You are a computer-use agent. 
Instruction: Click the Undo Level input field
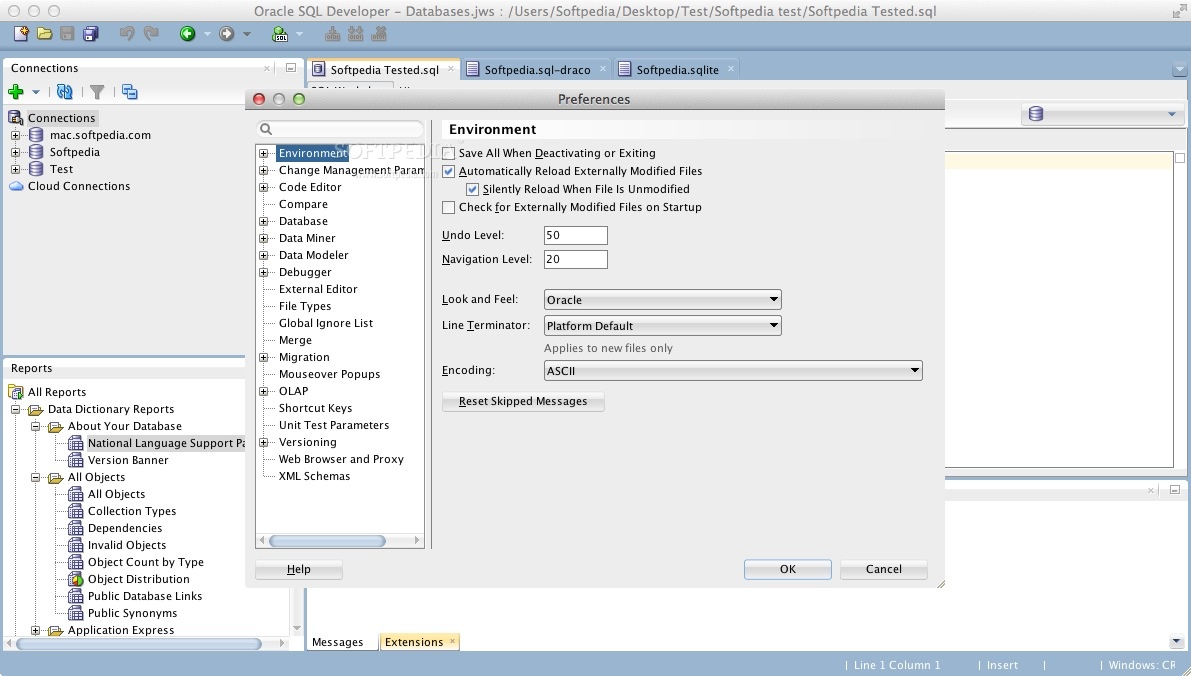[576, 235]
